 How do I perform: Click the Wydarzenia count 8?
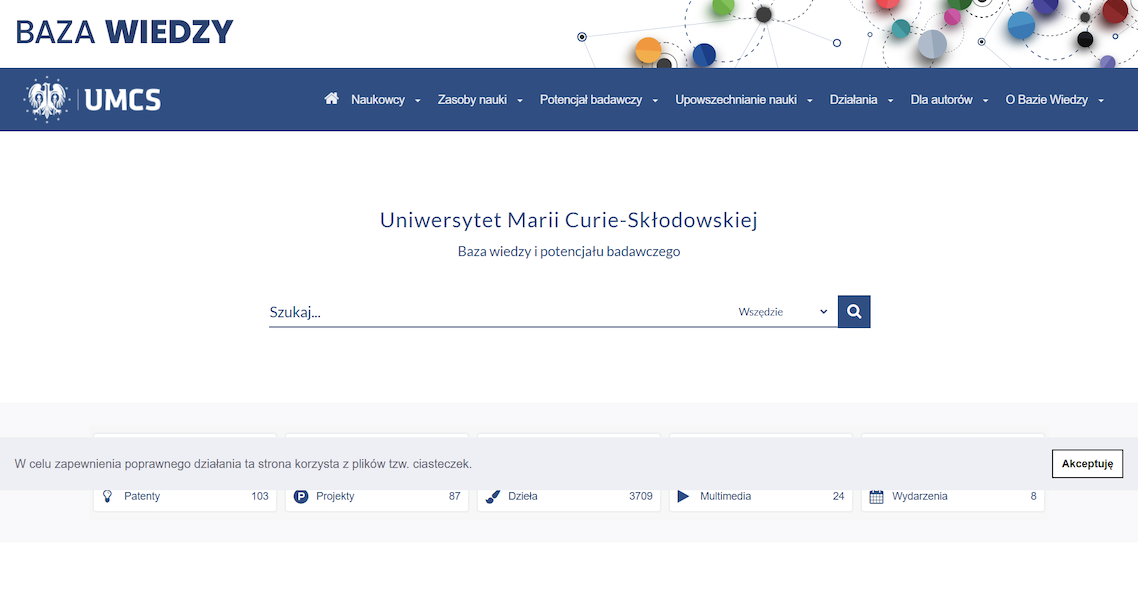click(1033, 496)
